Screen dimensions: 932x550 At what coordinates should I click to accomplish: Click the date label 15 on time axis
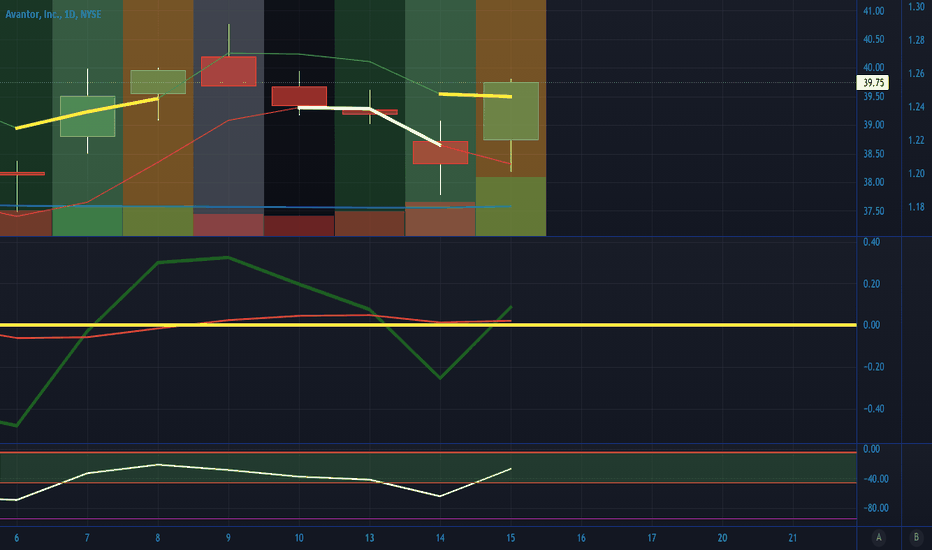pos(511,538)
